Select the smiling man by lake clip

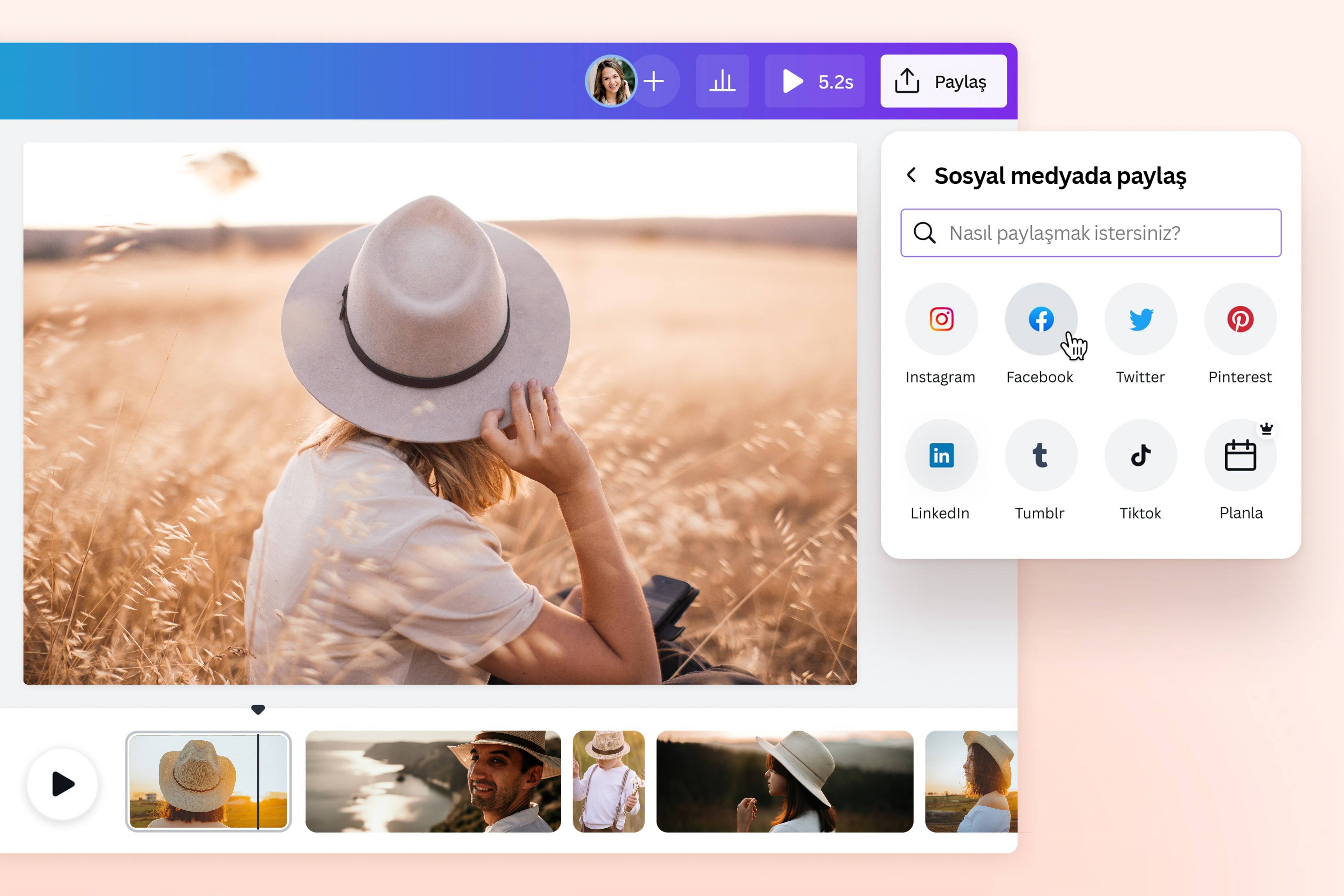pos(433,781)
